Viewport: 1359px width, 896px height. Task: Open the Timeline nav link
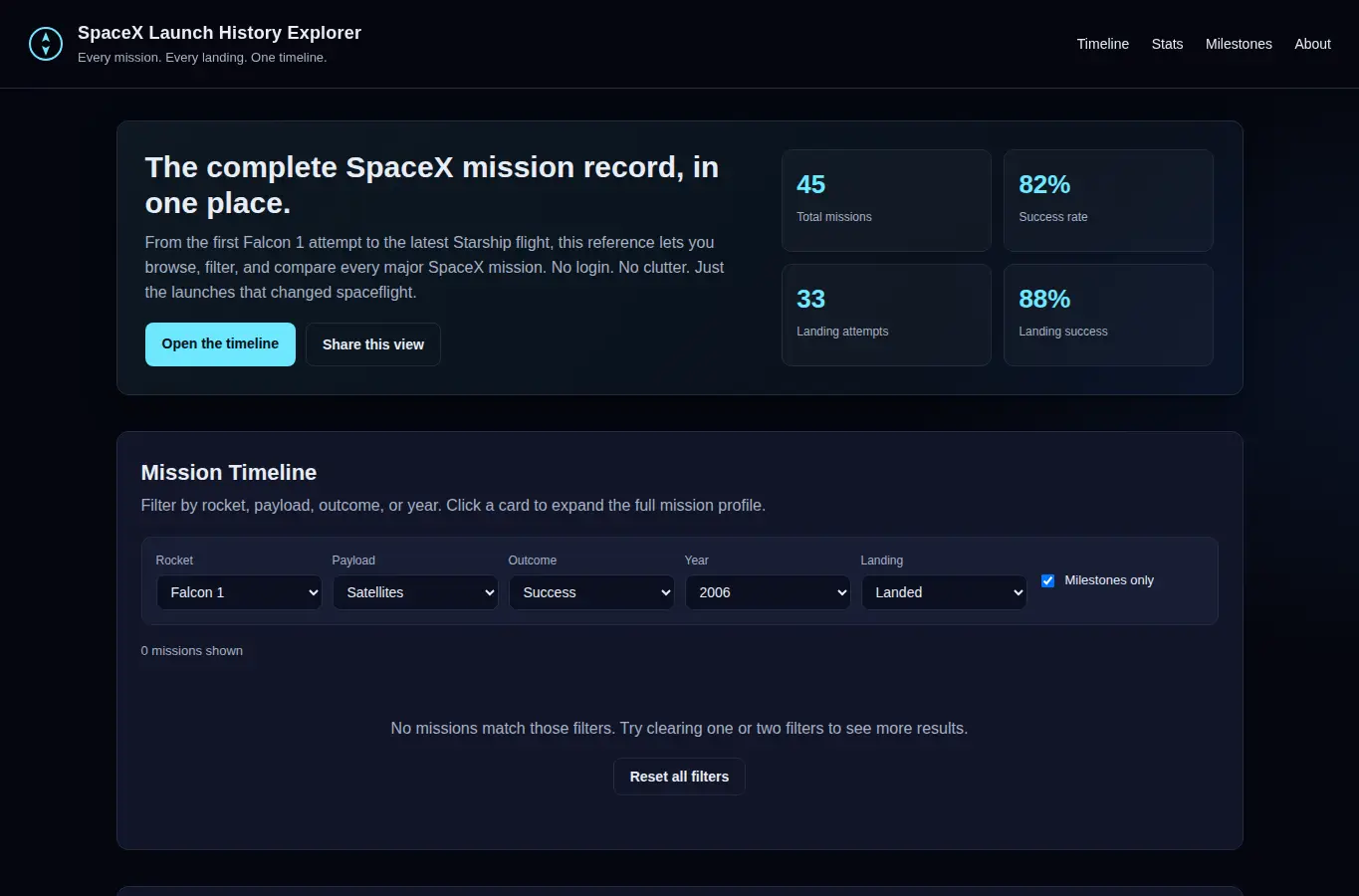(1102, 44)
